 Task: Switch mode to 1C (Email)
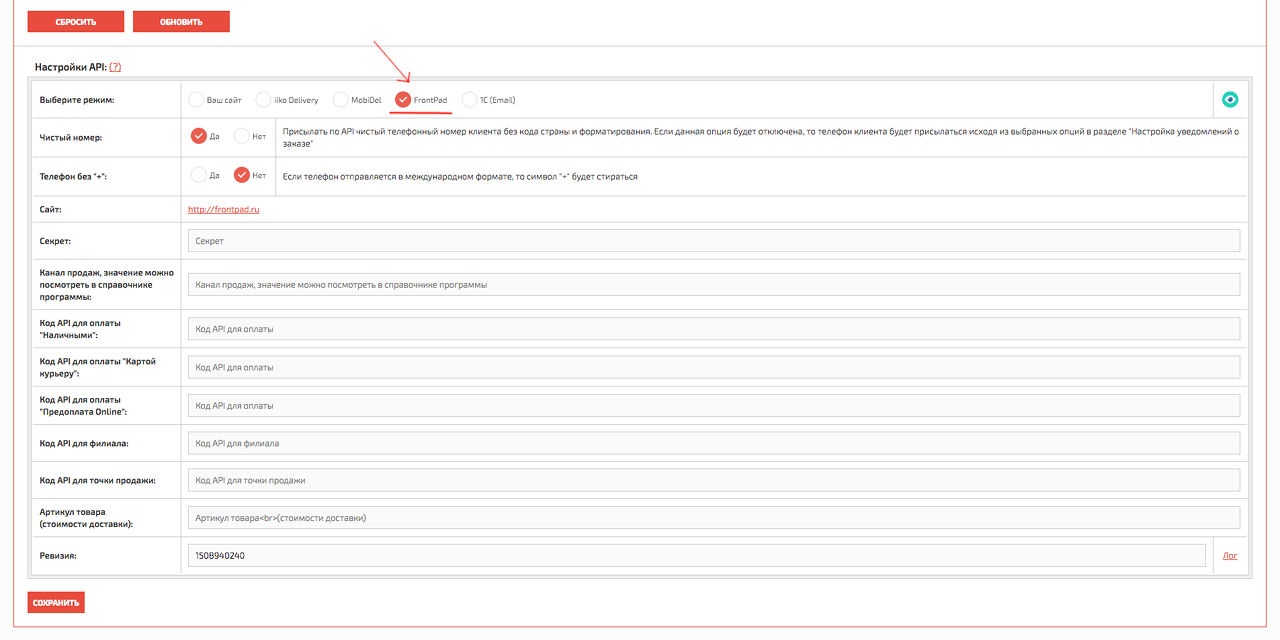coord(470,100)
